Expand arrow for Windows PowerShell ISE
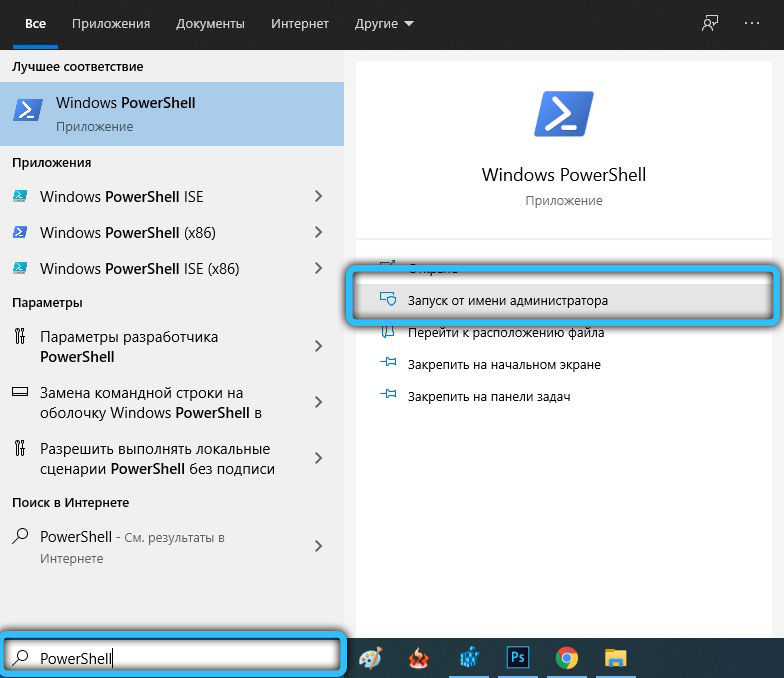The image size is (784, 678). click(318, 196)
